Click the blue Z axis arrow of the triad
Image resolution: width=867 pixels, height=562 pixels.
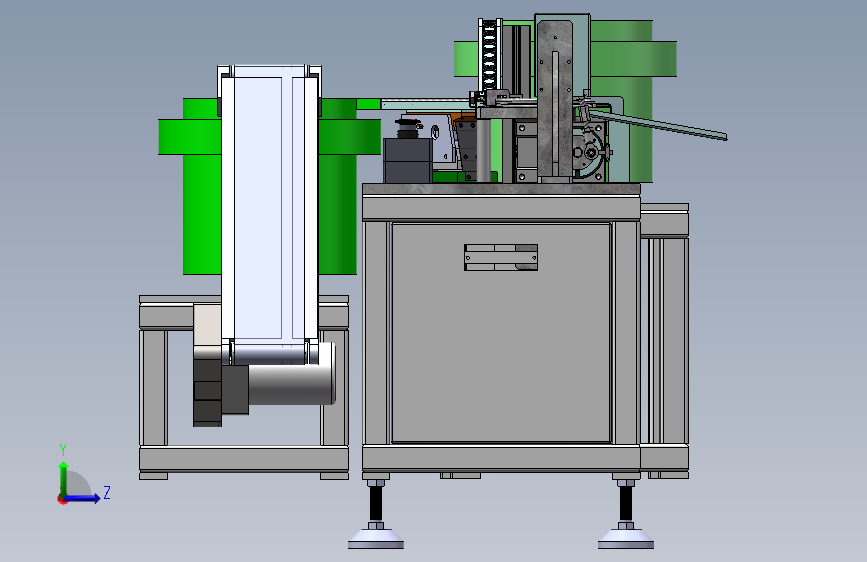pos(83,498)
